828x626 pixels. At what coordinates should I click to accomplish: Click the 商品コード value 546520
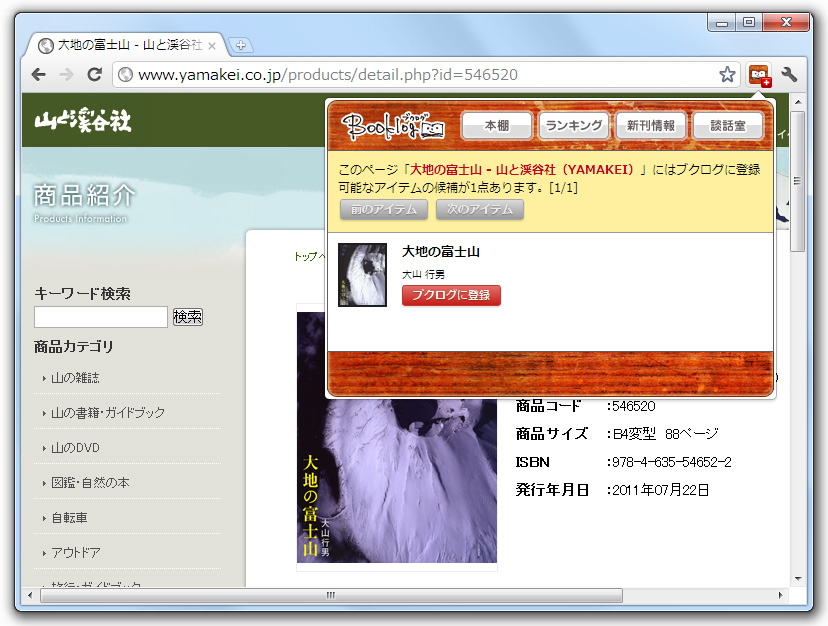[634, 406]
